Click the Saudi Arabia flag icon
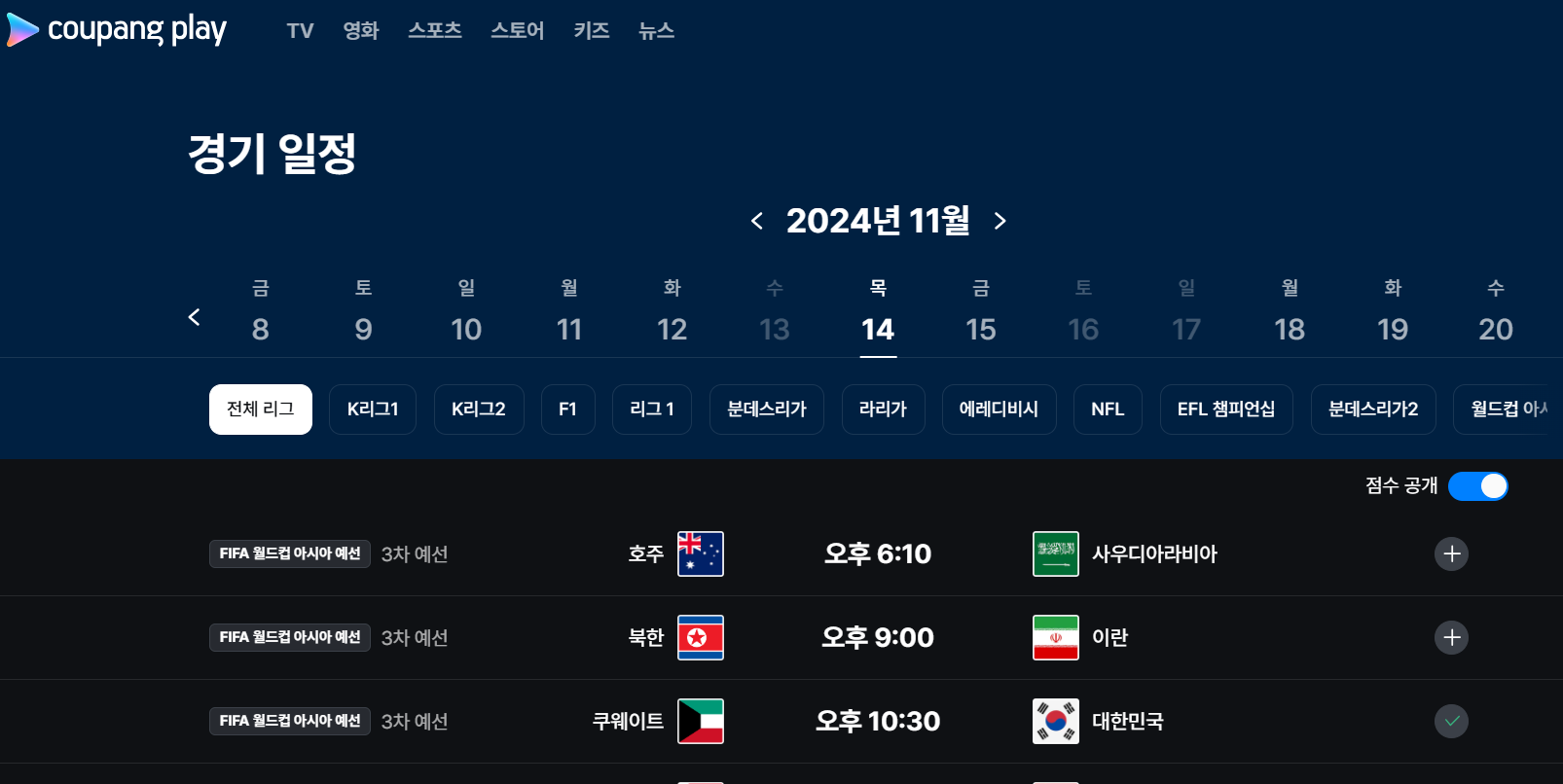Image resolution: width=1563 pixels, height=784 pixels. point(1056,553)
